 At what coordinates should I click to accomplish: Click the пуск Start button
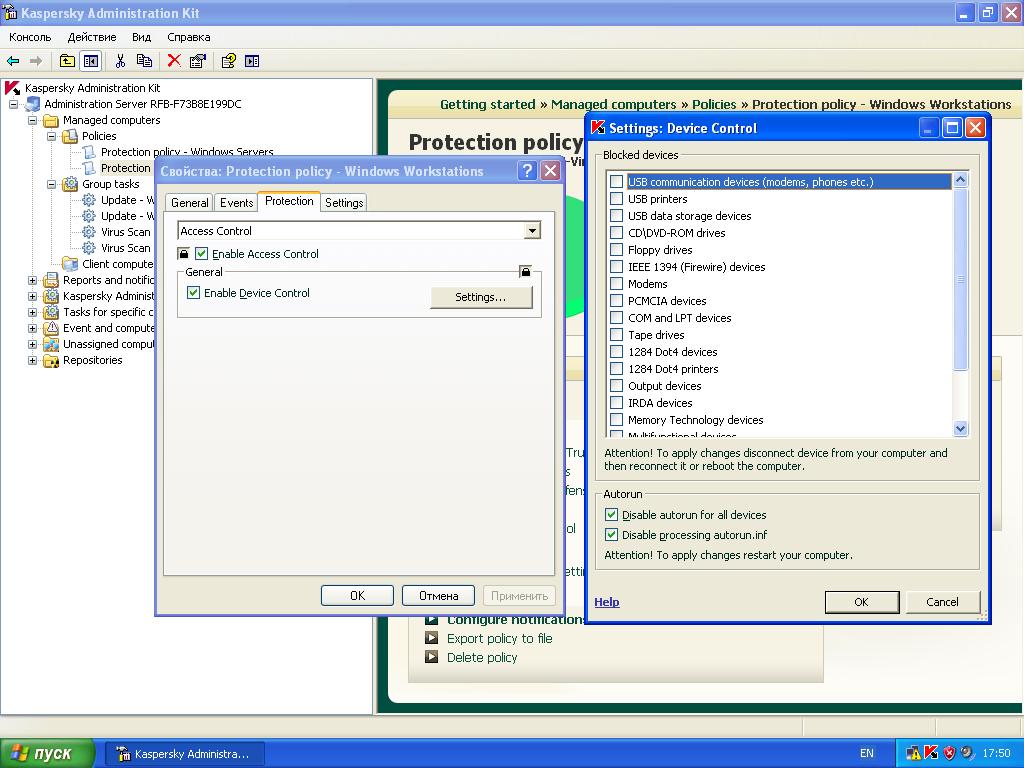[x=47, y=753]
